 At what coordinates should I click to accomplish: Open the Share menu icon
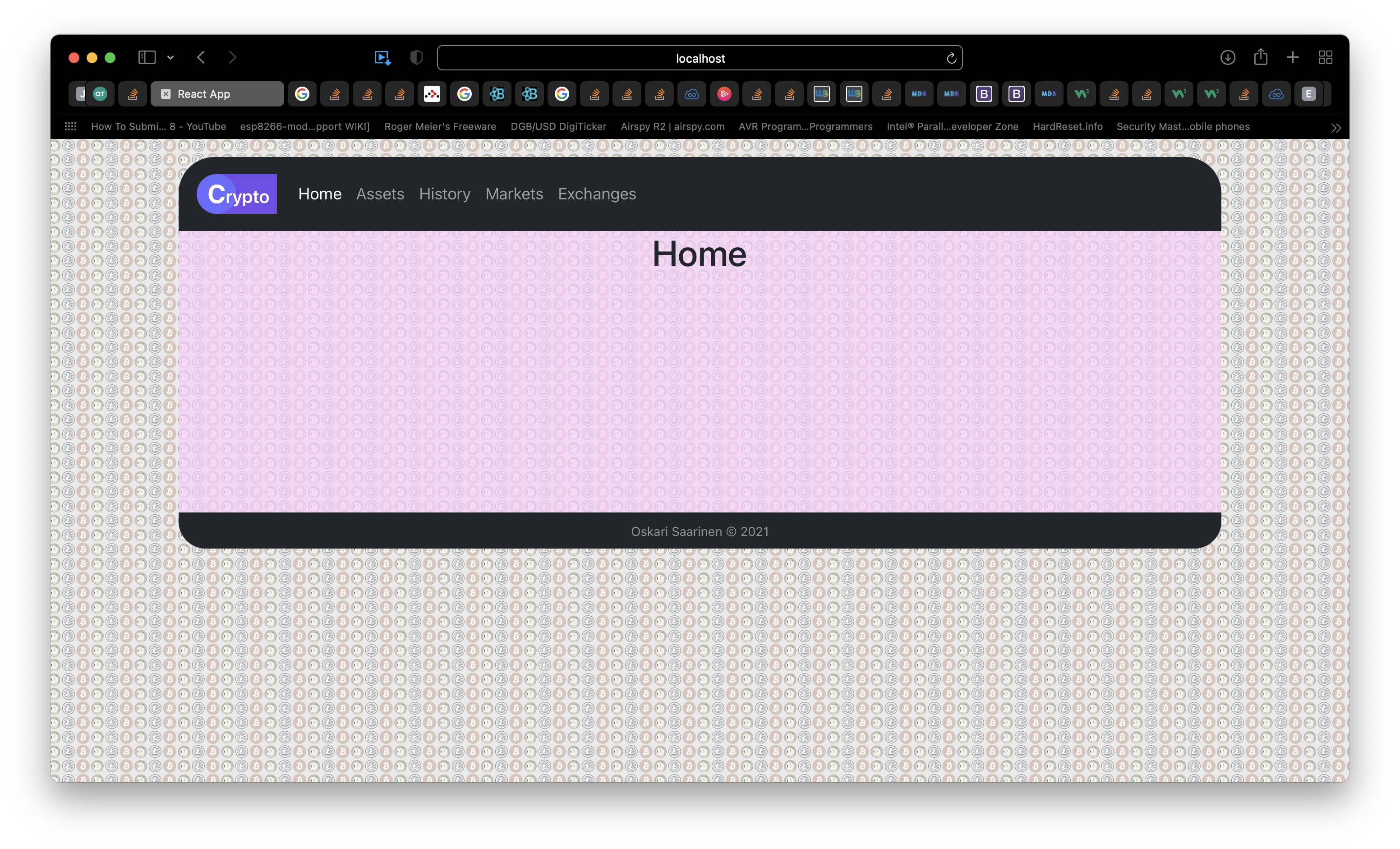click(1261, 57)
